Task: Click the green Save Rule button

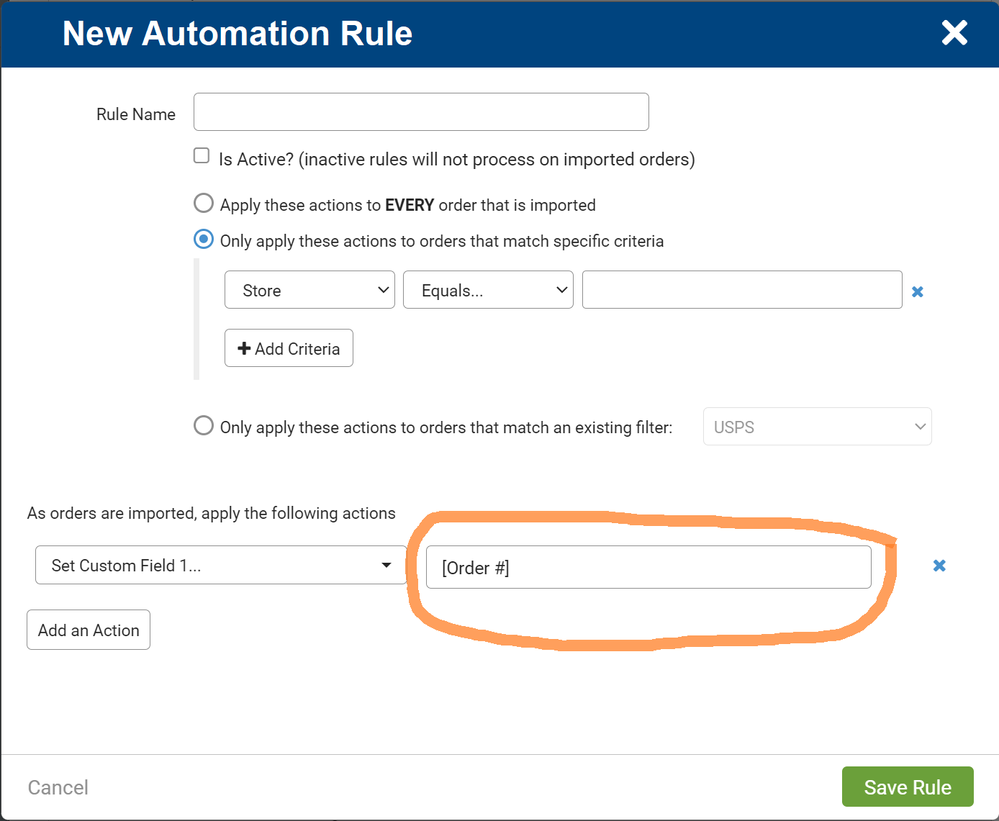Action: coord(907,787)
